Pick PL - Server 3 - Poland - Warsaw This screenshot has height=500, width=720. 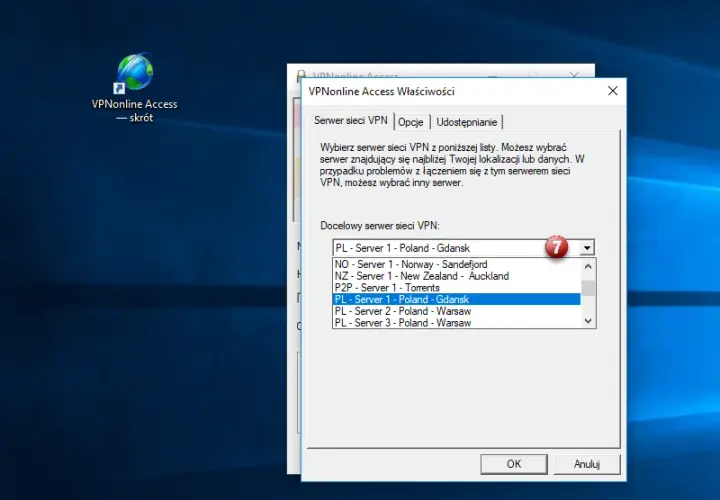(456, 323)
